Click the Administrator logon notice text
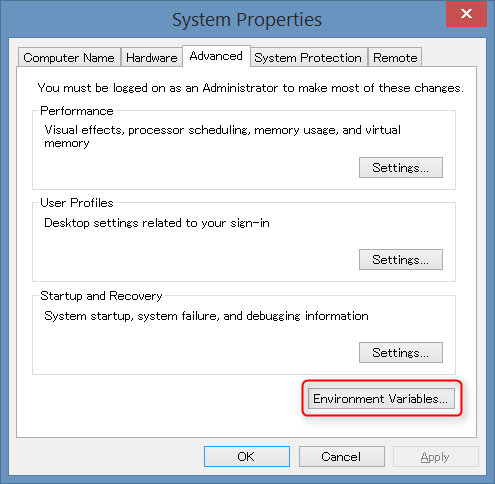This screenshot has width=495, height=484. [250, 88]
